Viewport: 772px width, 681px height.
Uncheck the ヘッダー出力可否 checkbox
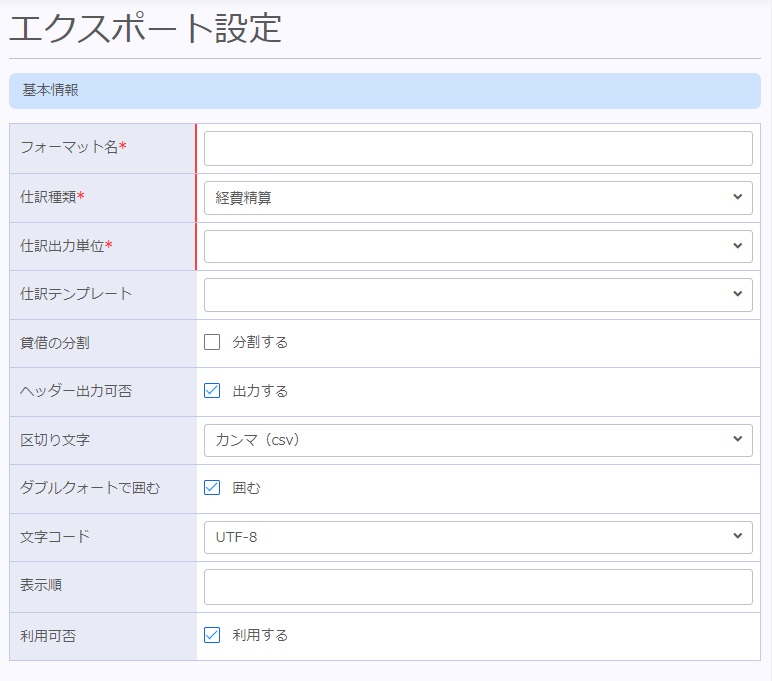tap(212, 391)
